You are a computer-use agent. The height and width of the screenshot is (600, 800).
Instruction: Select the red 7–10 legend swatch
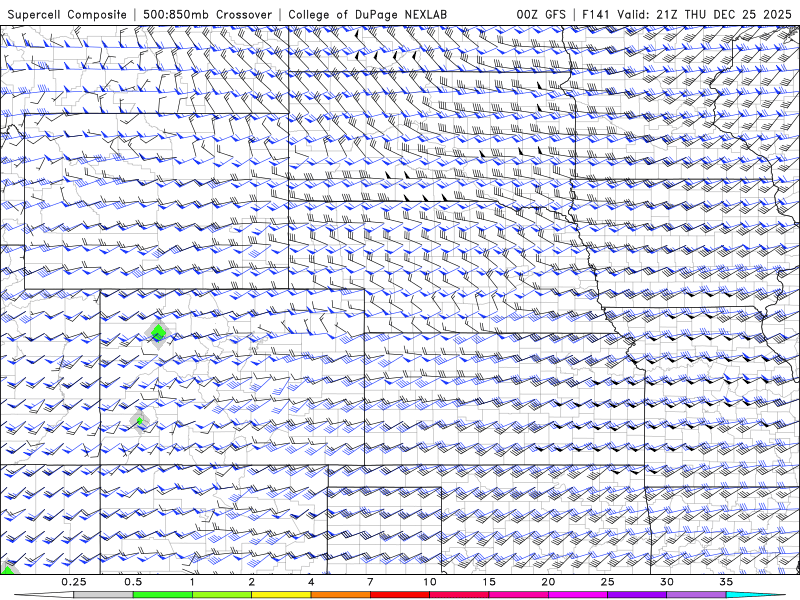pos(399,595)
